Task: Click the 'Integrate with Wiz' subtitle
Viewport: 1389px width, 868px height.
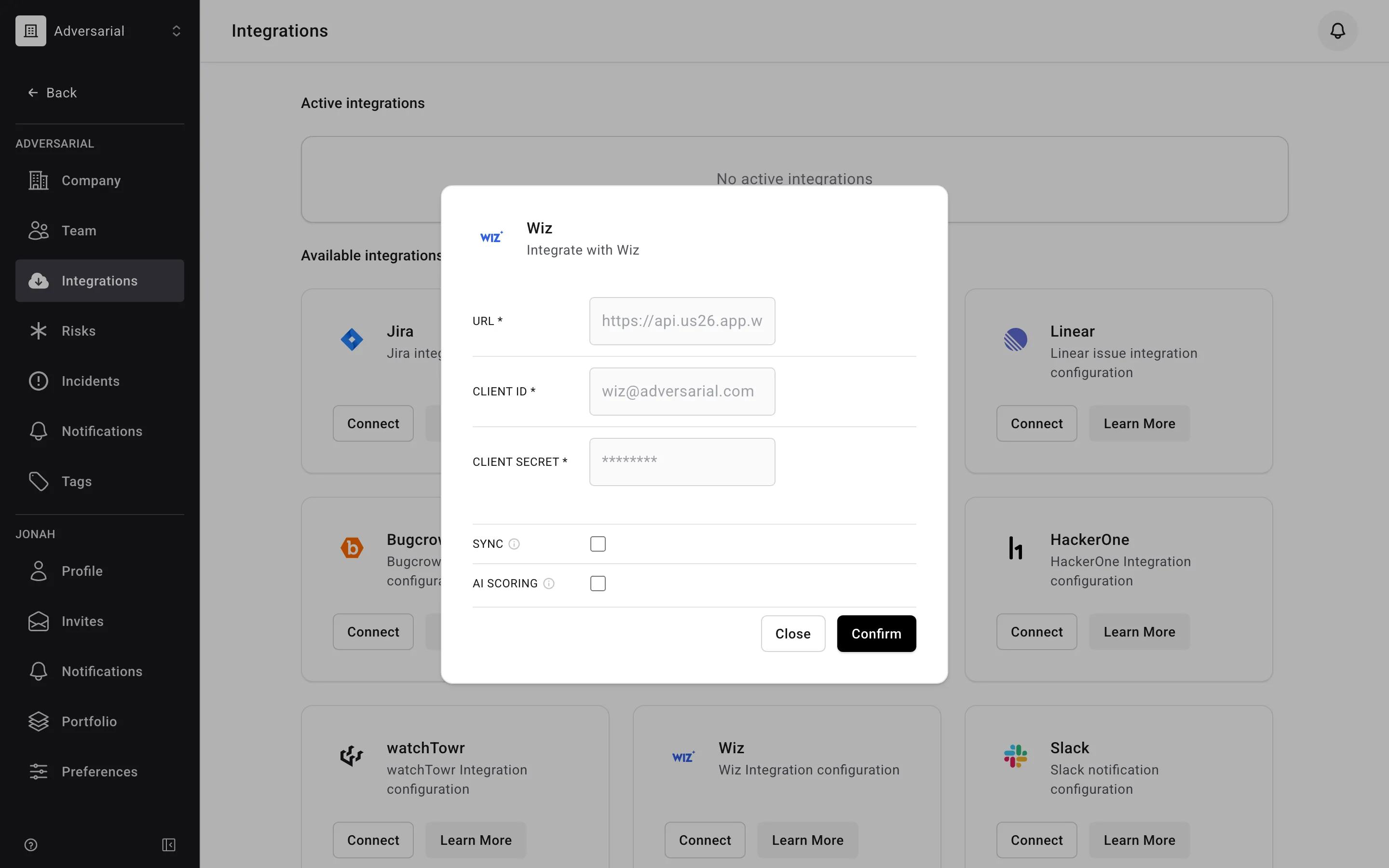Action: pyautogui.click(x=583, y=250)
